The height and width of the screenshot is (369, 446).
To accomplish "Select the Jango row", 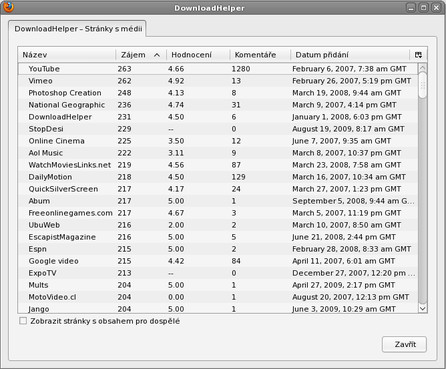I will 218,309.
